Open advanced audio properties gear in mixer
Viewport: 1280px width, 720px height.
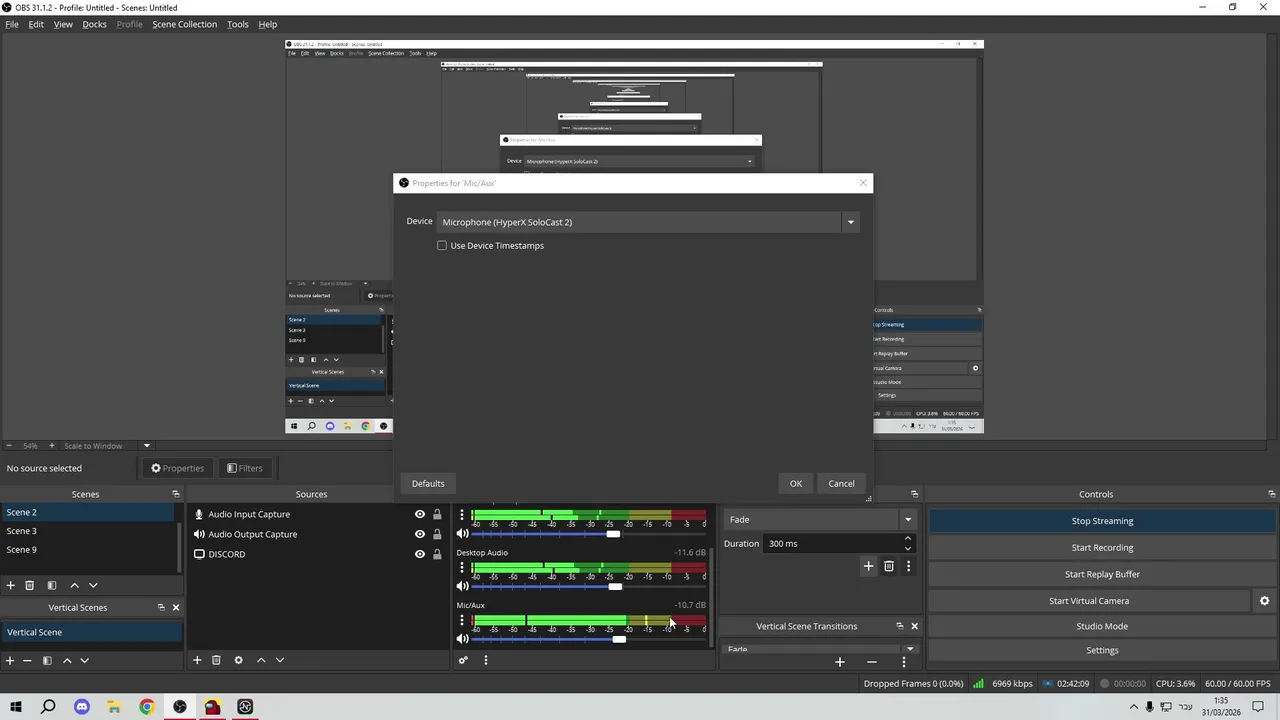[x=463, y=660]
